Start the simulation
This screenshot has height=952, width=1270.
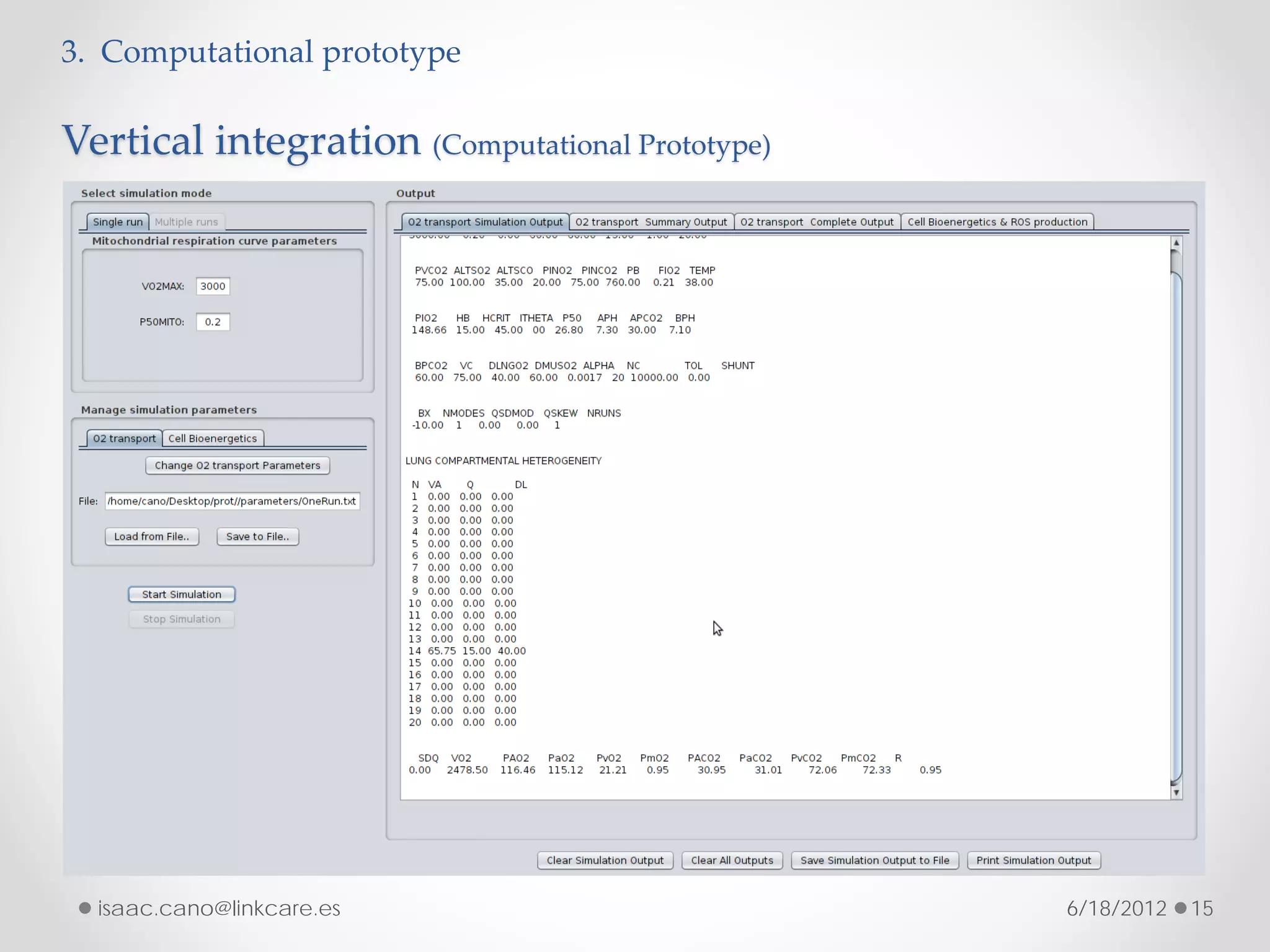[x=182, y=594]
